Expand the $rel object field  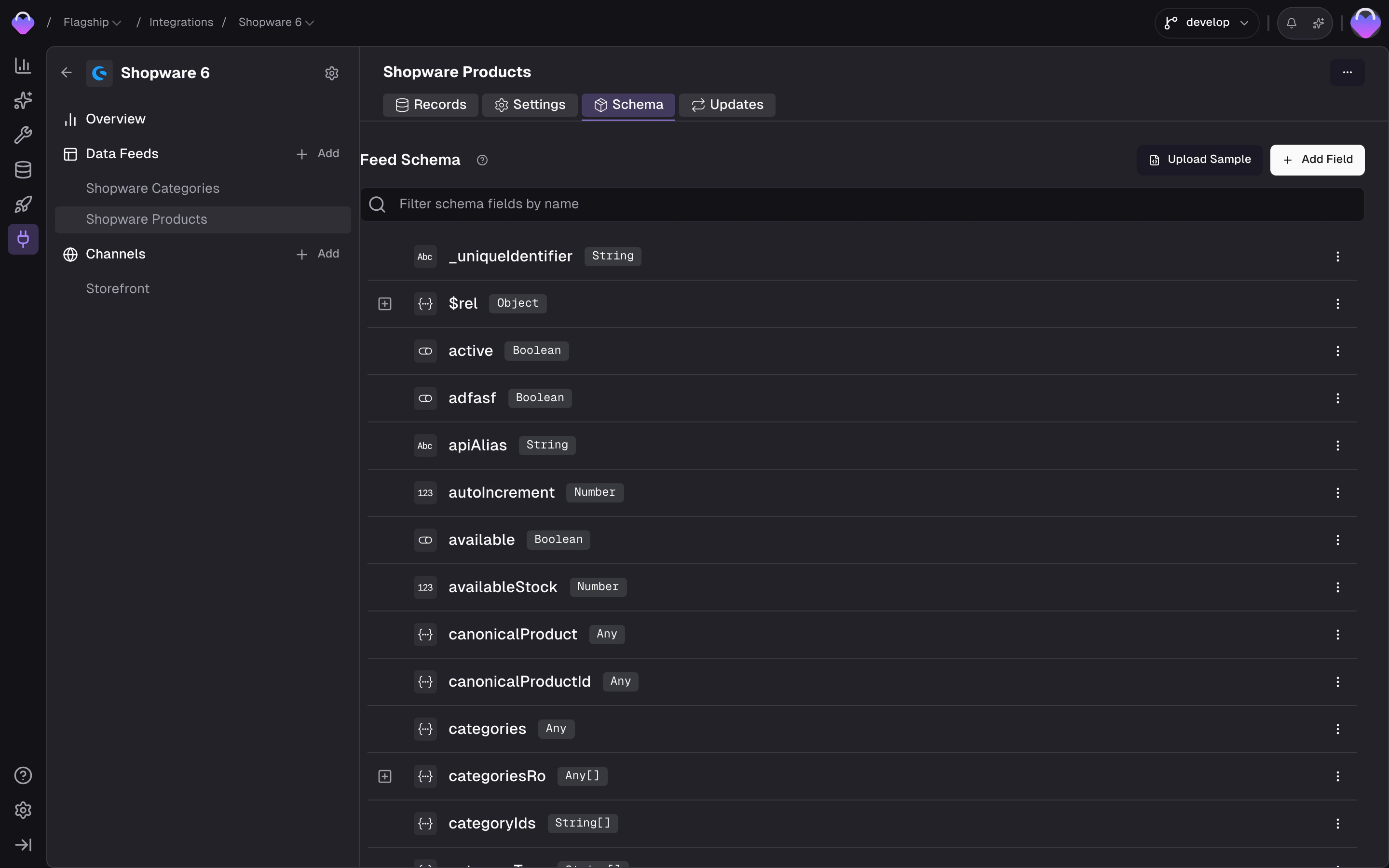[384, 304]
